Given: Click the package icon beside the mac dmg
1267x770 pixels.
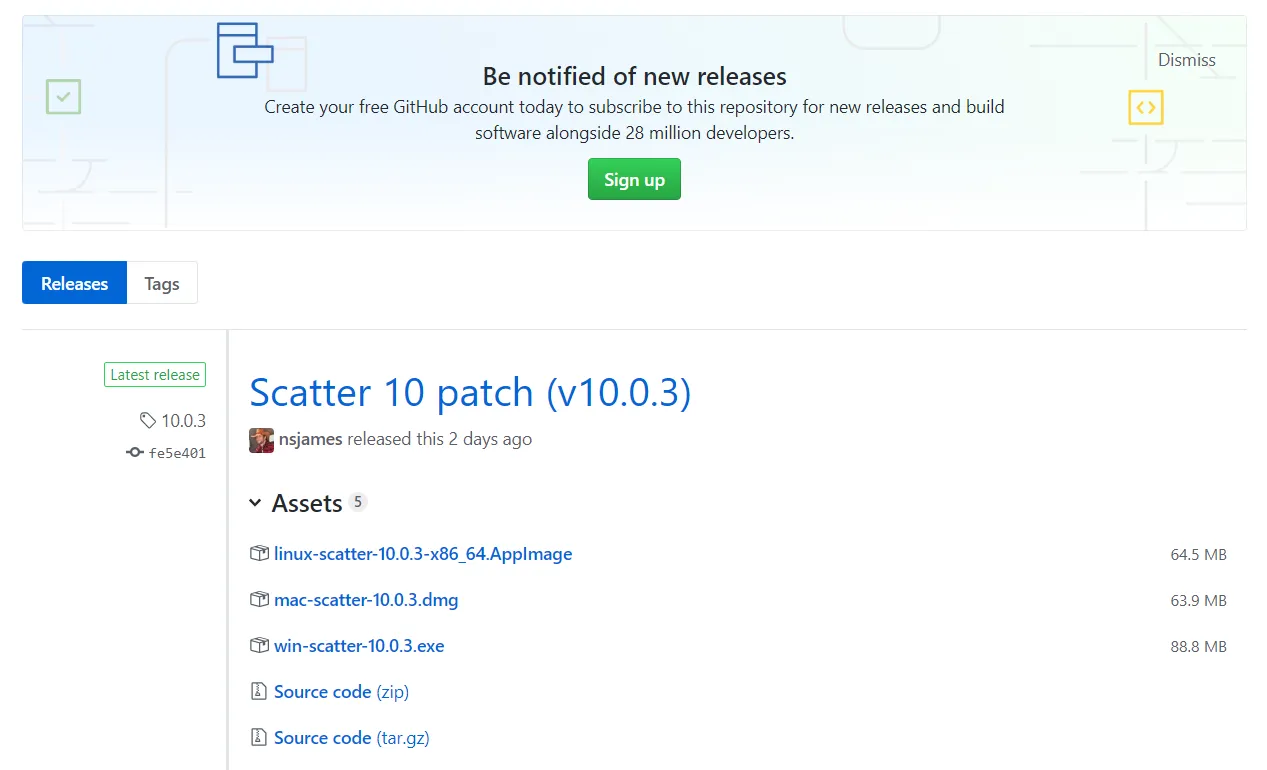Looking at the screenshot, I should point(259,600).
